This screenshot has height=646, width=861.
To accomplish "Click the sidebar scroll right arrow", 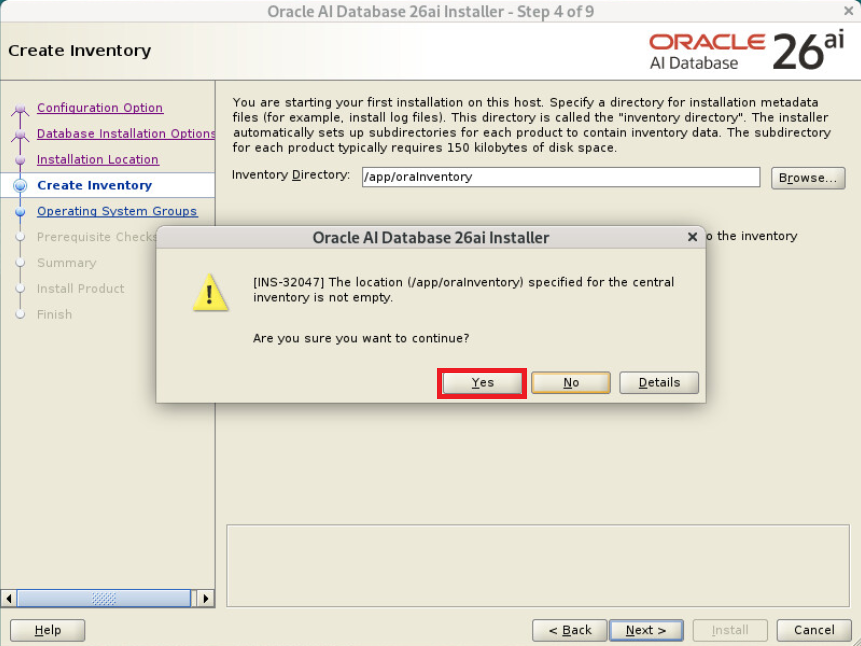I will 206,598.
